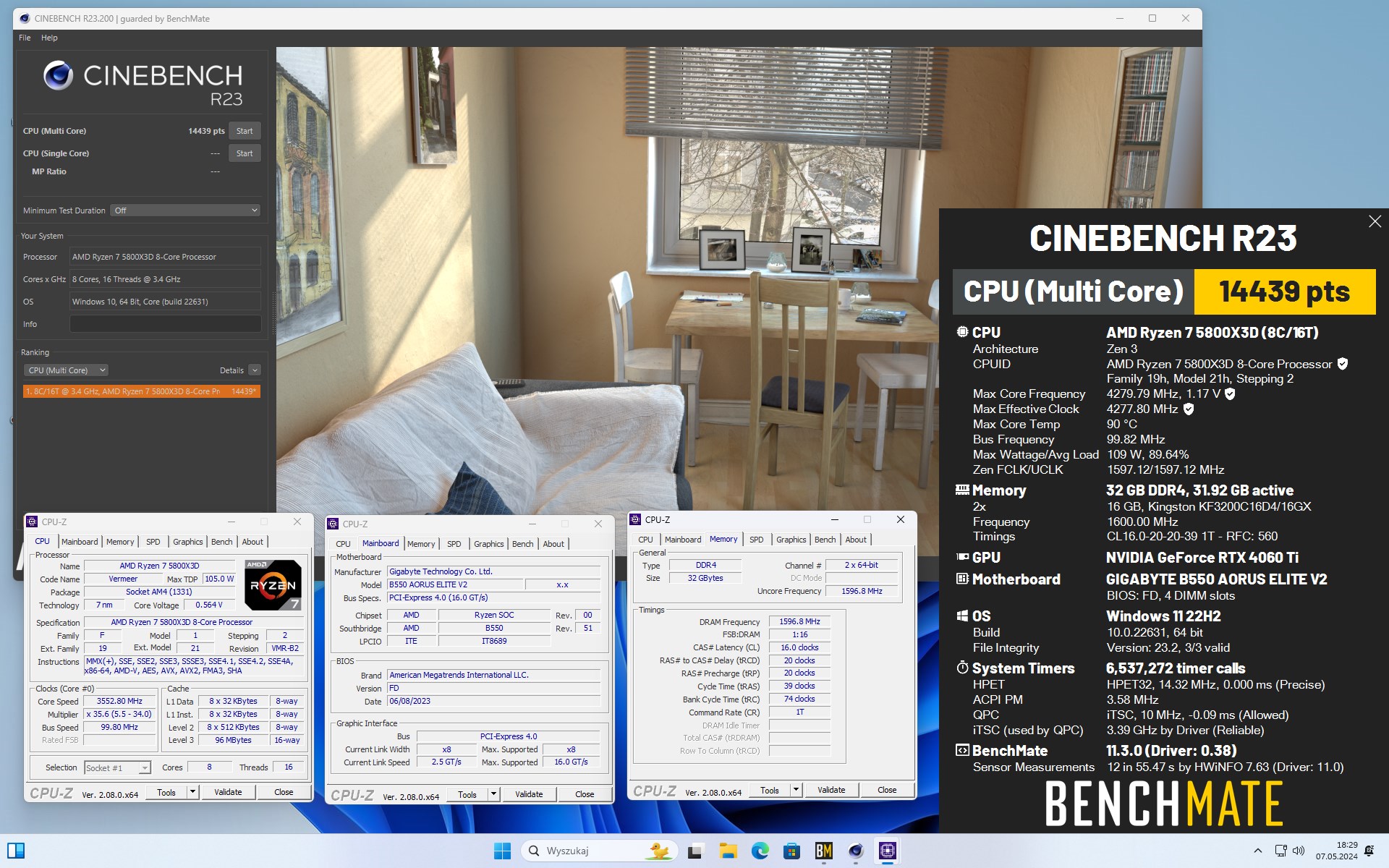This screenshot has height=868, width=1389.
Task: Open Microsoft Store from the taskbar
Action: 791,851
